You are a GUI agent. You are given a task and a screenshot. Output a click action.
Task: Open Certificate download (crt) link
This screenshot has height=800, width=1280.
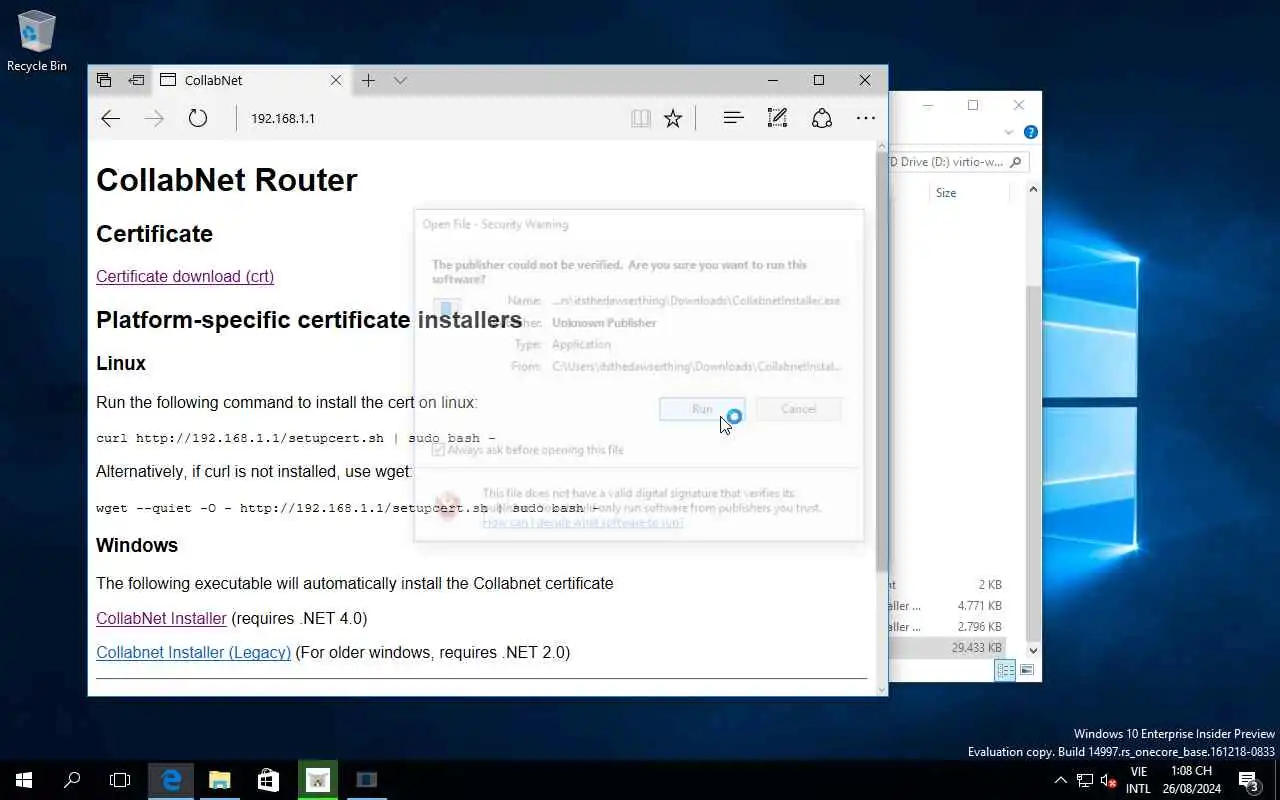pos(185,276)
